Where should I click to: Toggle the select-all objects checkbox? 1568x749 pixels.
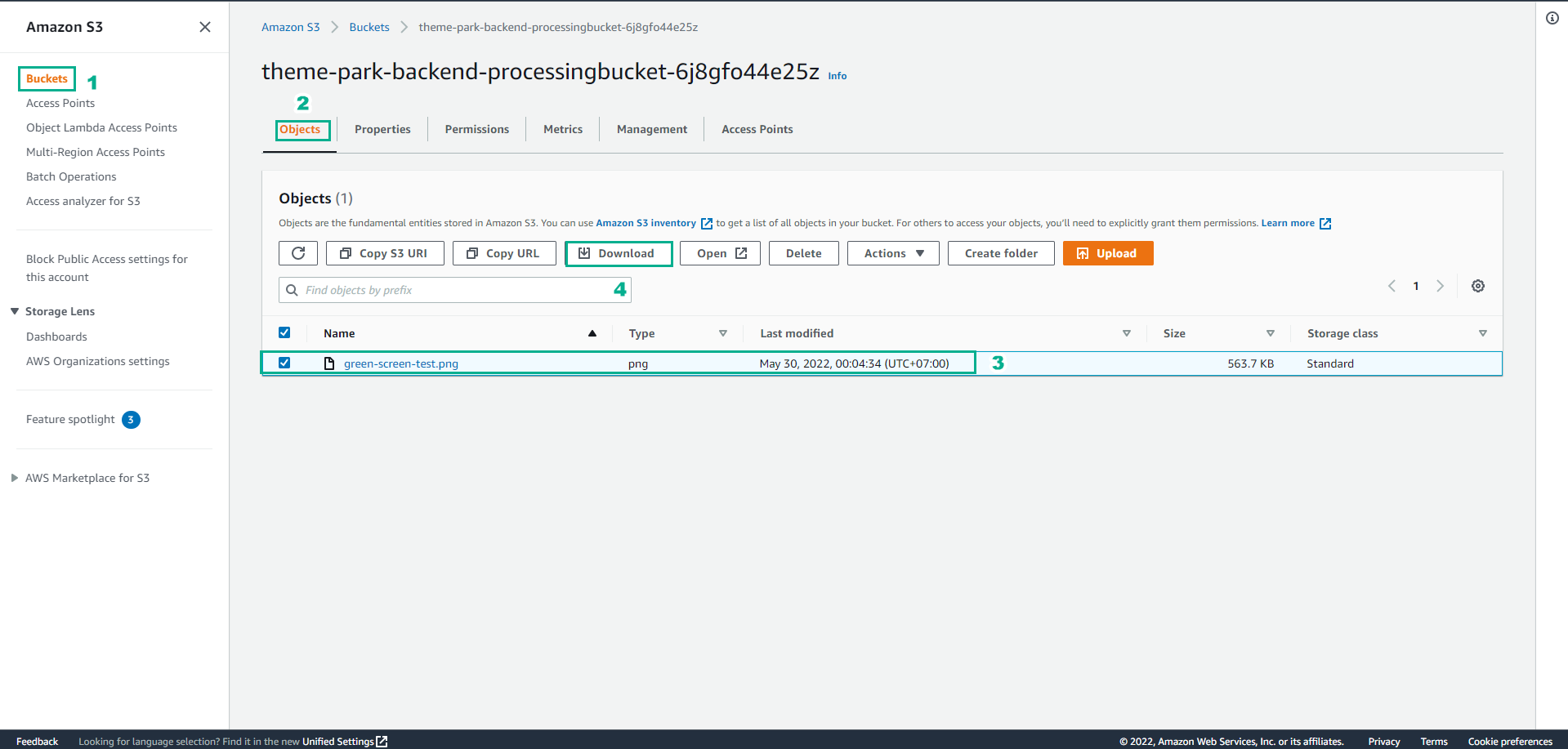click(x=284, y=332)
